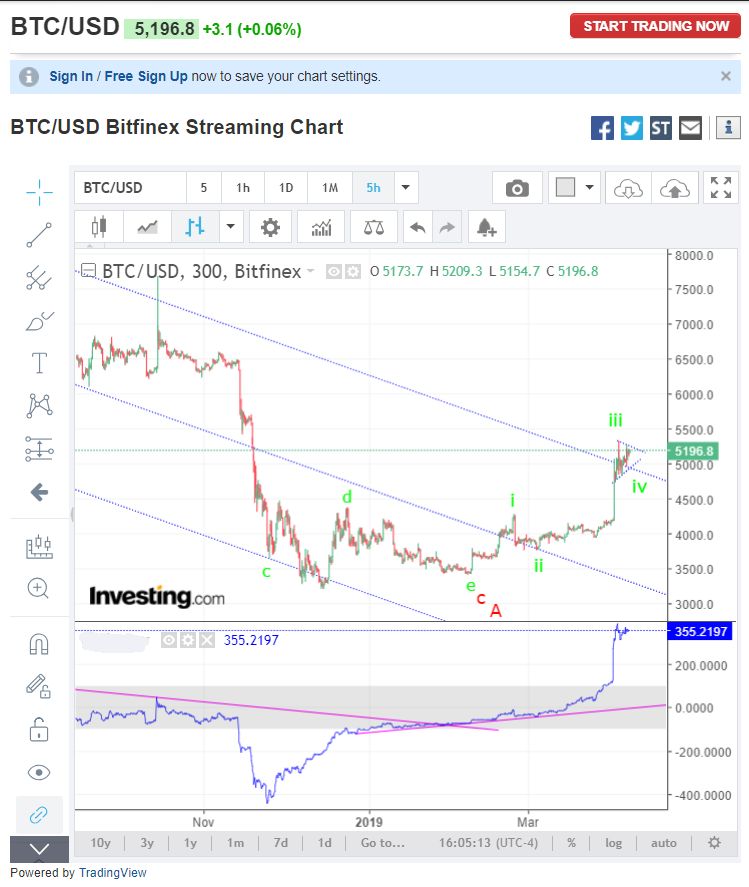Toggle log scale mode

[613, 843]
